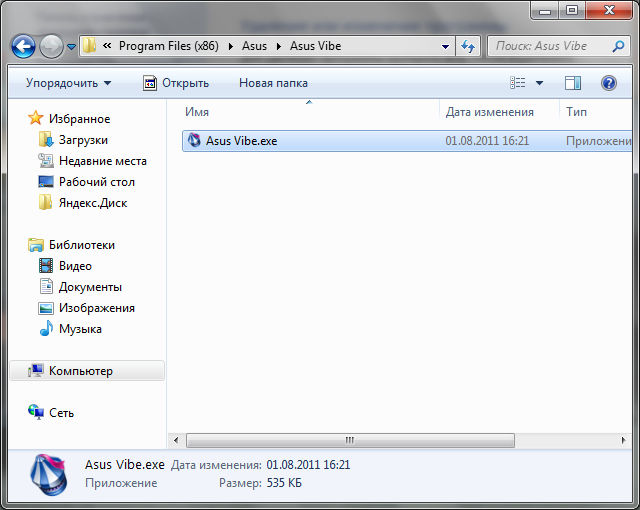Click the Музыка note icon
640x510 pixels.
coord(46,328)
